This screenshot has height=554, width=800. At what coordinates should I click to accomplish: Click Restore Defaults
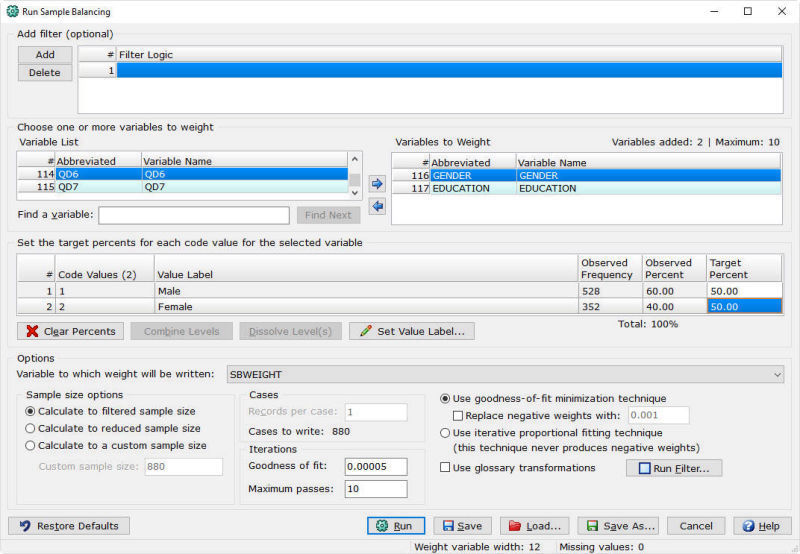tap(69, 526)
